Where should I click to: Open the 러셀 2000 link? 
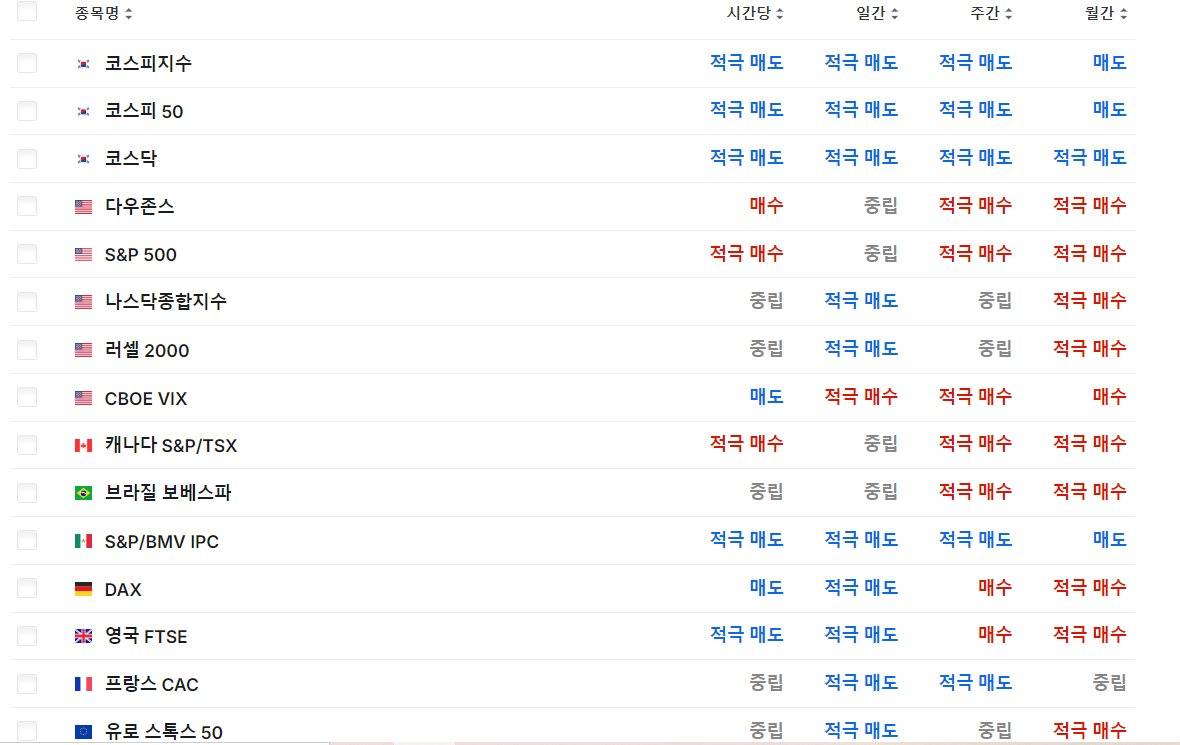tap(147, 350)
